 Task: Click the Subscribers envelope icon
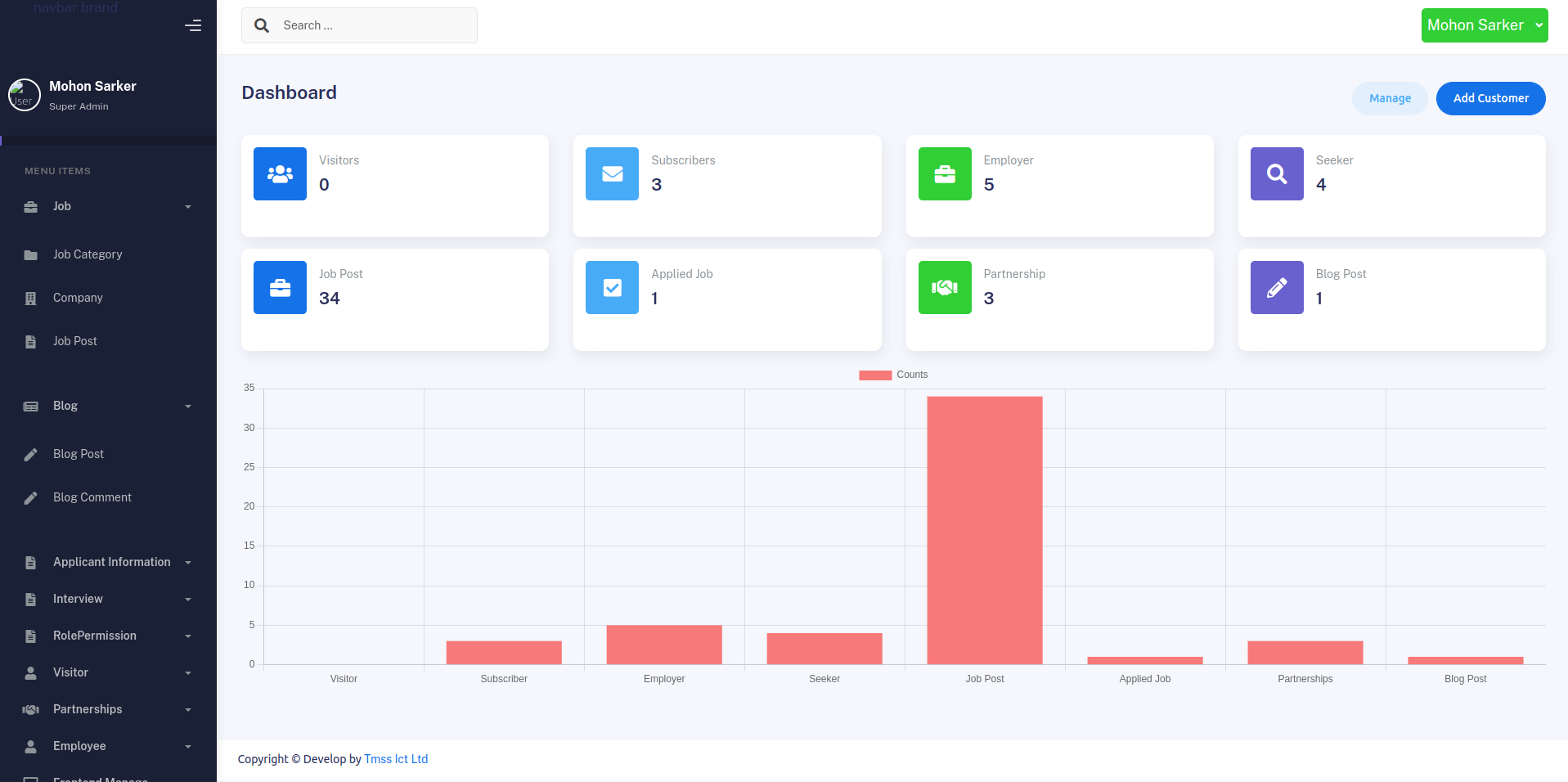coord(612,173)
